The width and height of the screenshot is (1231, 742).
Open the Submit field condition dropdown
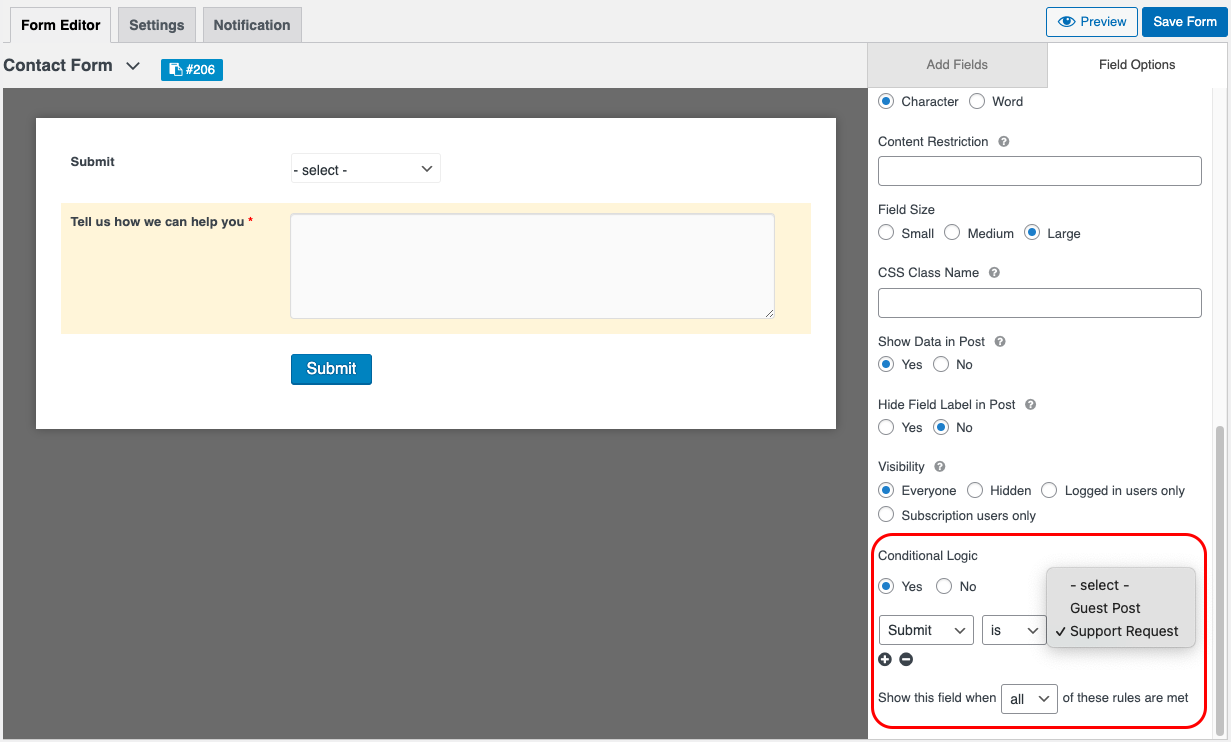925,630
